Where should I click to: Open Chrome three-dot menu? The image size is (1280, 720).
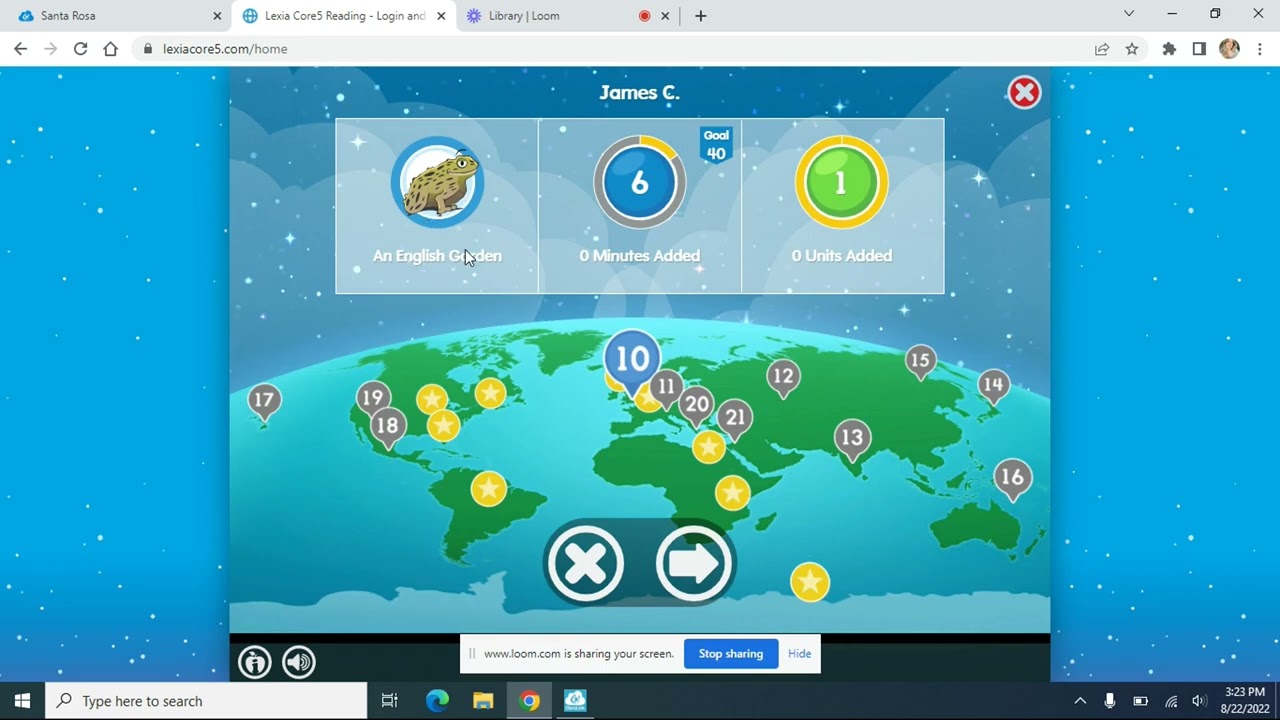pyautogui.click(x=1259, y=49)
